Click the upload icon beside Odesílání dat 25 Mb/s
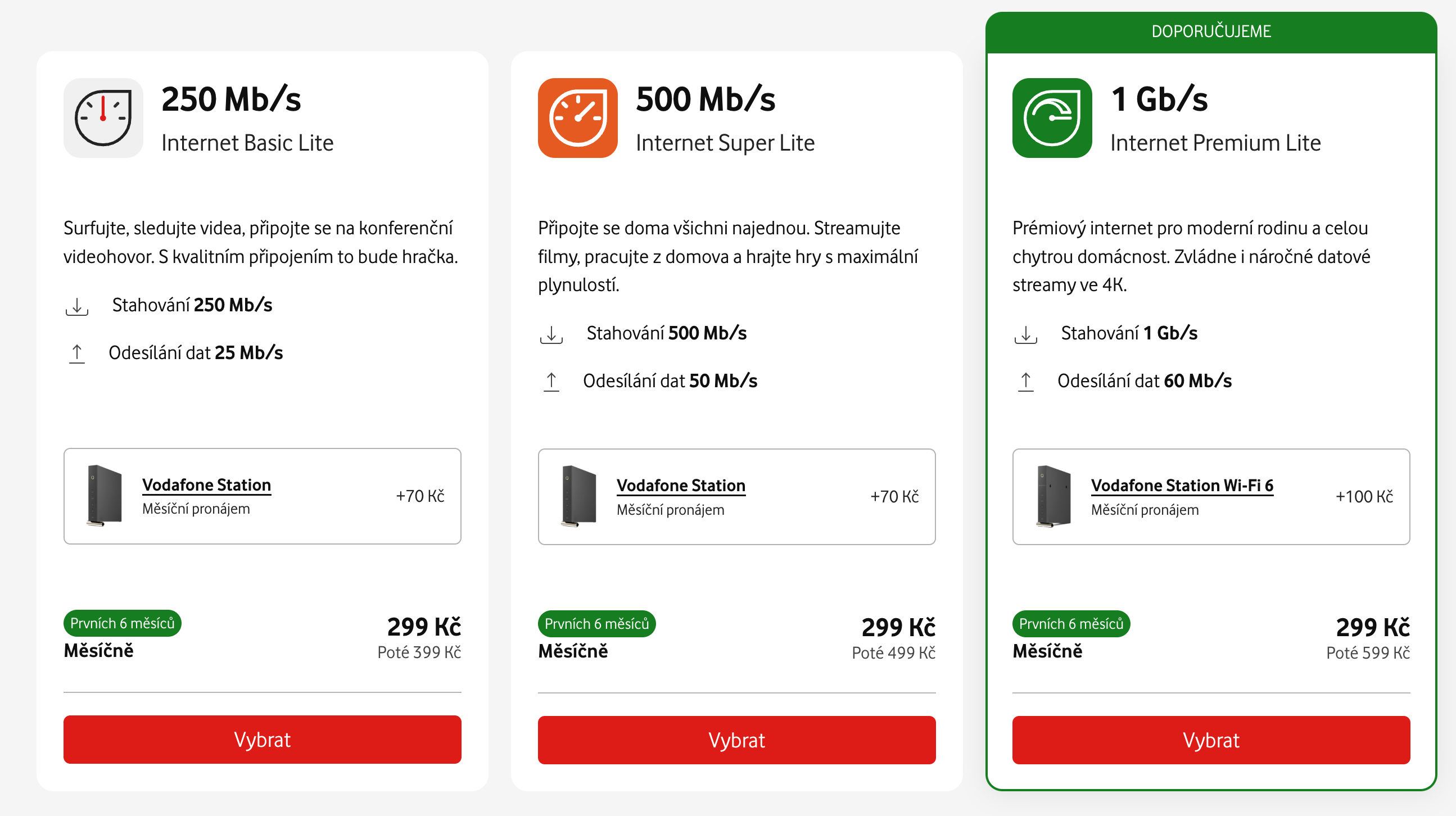The height and width of the screenshot is (816, 1456). [77, 353]
